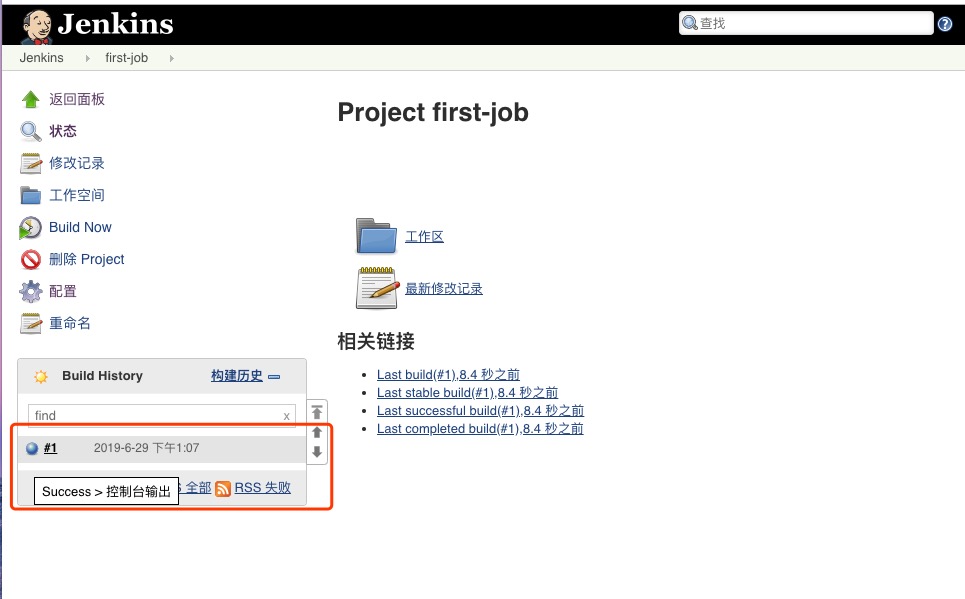Start a build with Build Now

pos(80,227)
